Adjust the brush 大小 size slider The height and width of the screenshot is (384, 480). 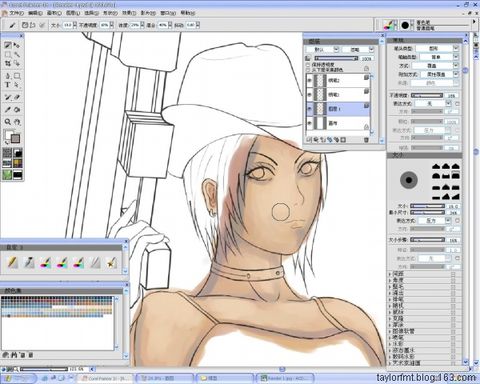click(x=428, y=206)
